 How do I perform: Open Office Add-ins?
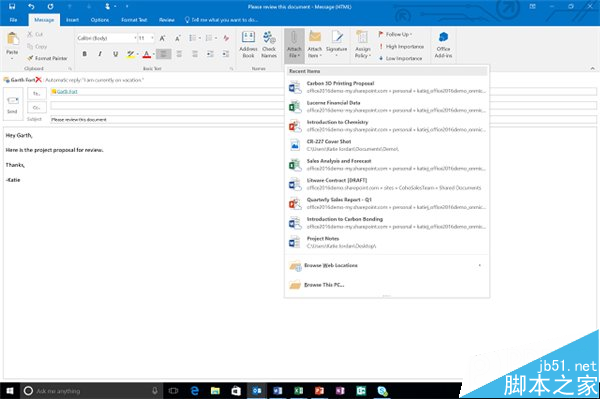coord(443,45)
